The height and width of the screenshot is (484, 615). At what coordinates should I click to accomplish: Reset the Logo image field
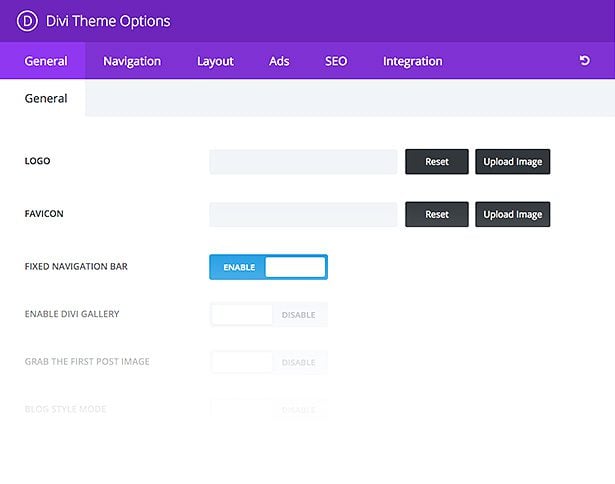pyautogui.click(x=437, y=162)
